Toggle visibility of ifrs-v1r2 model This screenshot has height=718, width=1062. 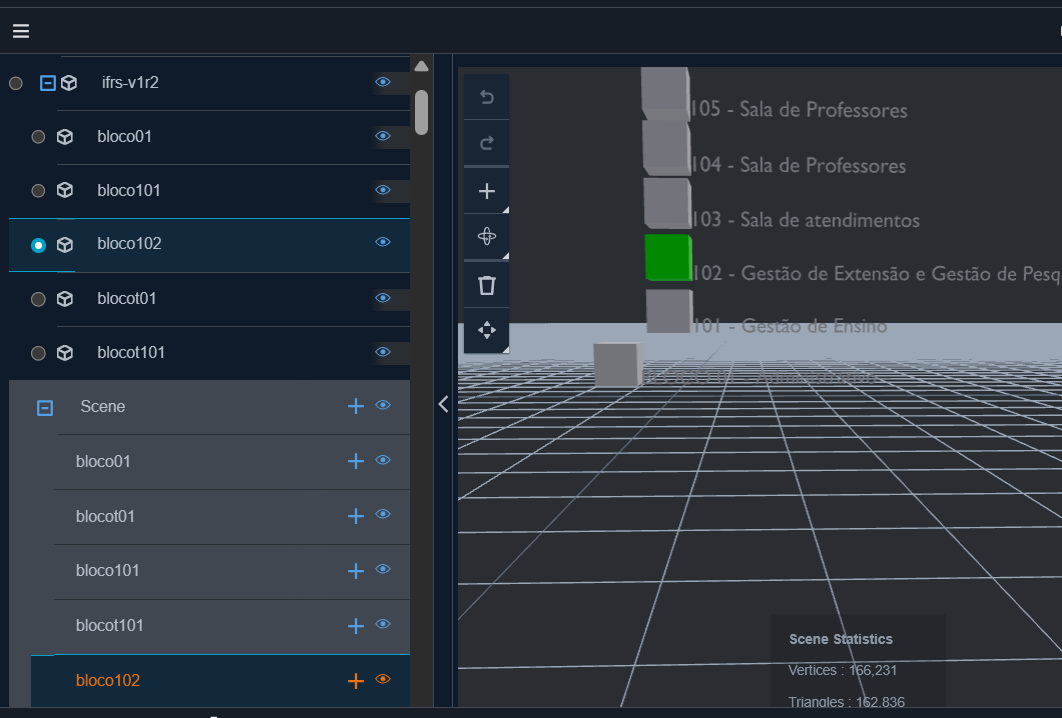(383, 82)
